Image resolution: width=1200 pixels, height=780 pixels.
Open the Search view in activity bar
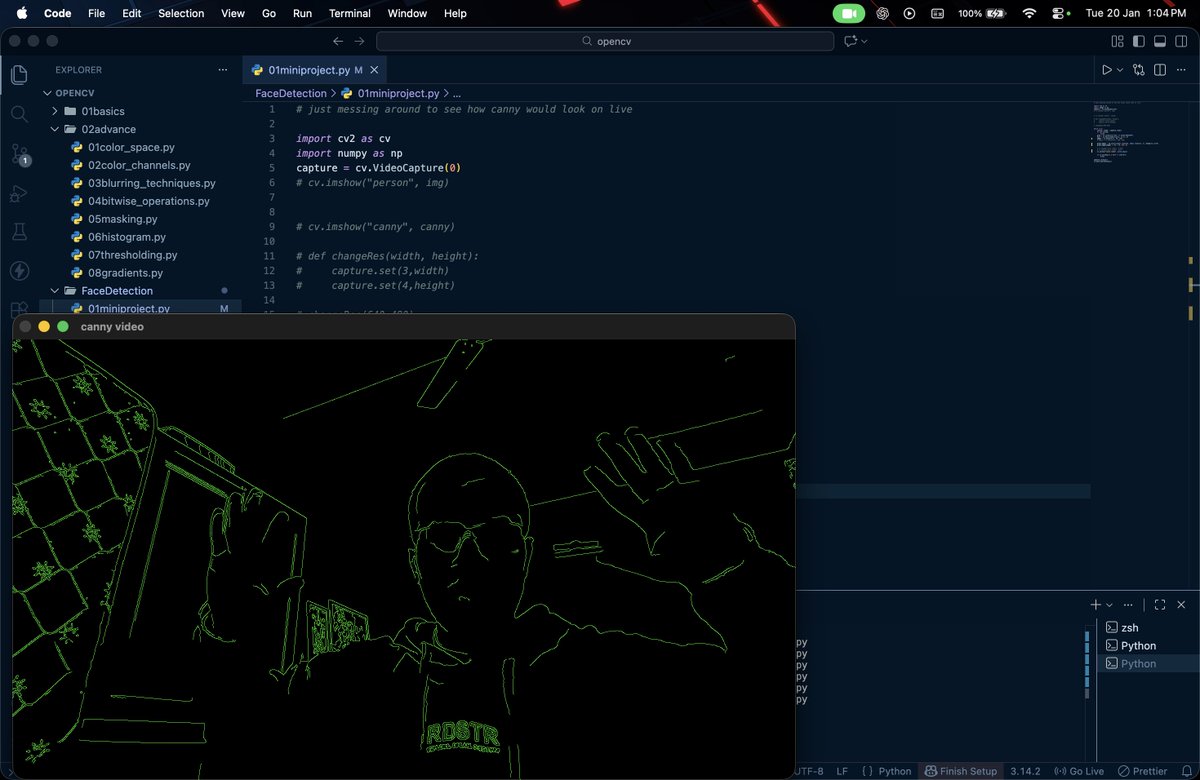(x=19, y=114)
